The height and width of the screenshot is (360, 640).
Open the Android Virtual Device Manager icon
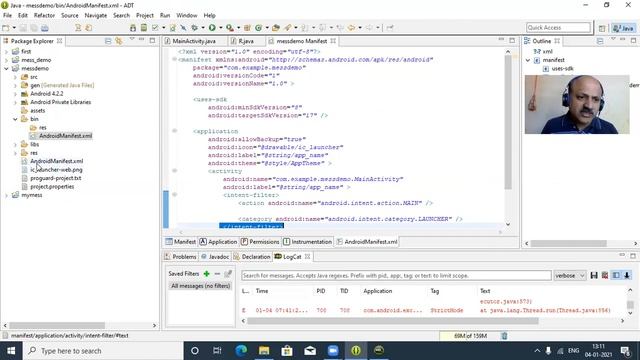click(x=144, y=28)
